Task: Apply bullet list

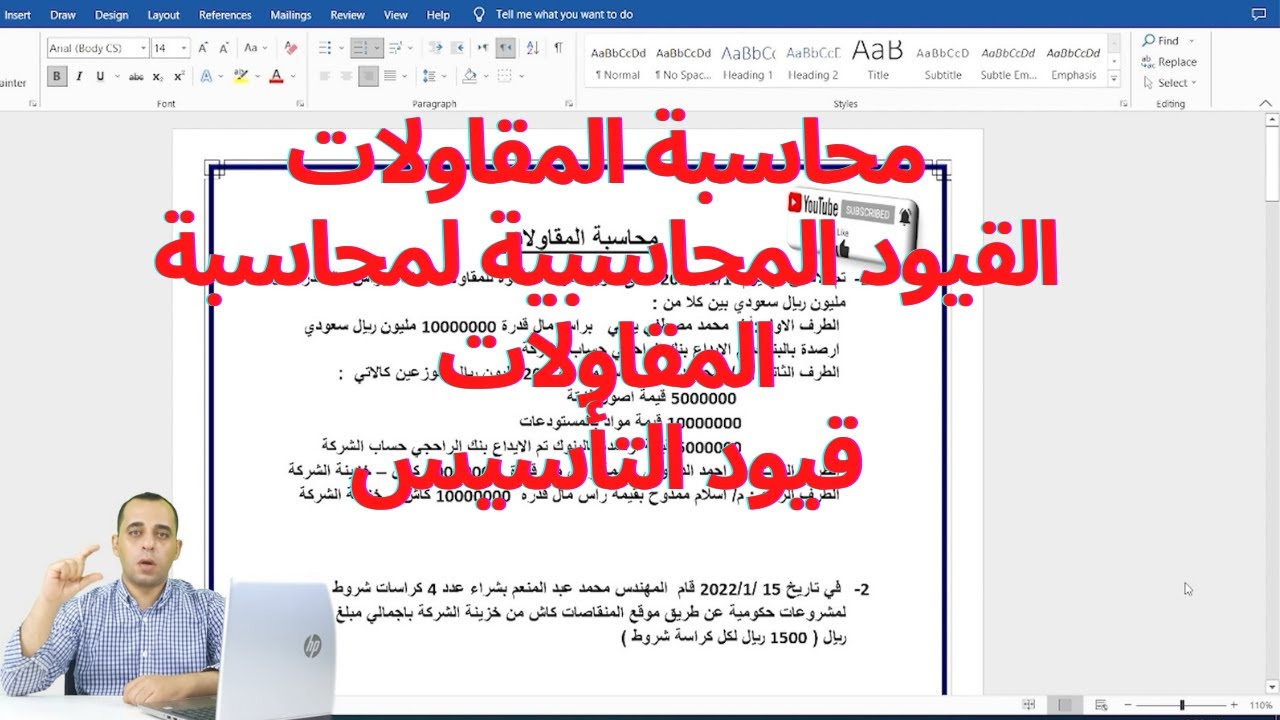Action: click(x=324, y=47)
